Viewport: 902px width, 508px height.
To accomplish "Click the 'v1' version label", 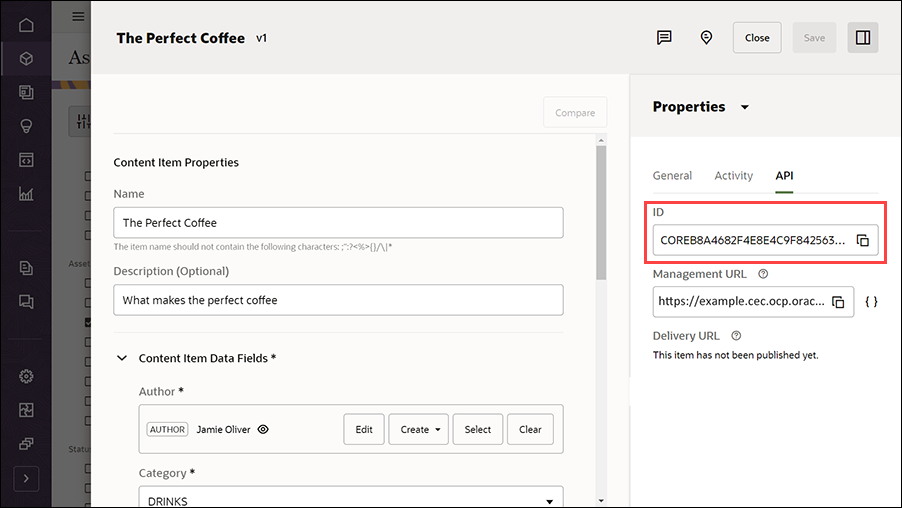I will [x=261, y=38].
